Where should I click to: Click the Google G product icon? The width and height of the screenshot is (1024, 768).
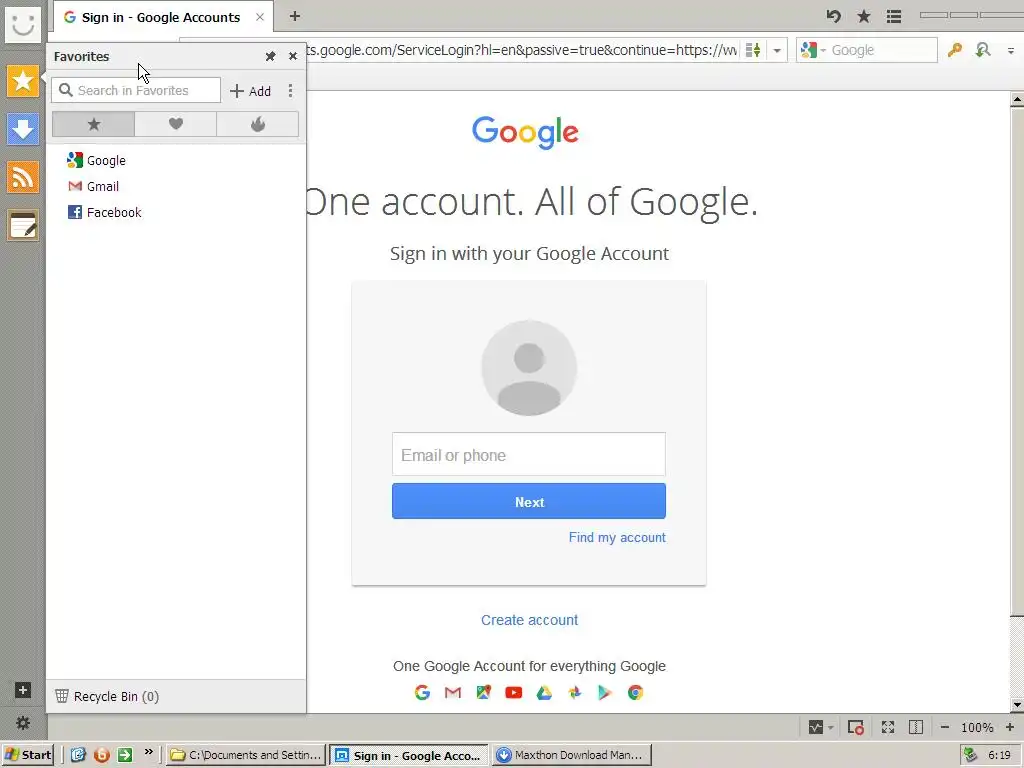pos(423,692)
